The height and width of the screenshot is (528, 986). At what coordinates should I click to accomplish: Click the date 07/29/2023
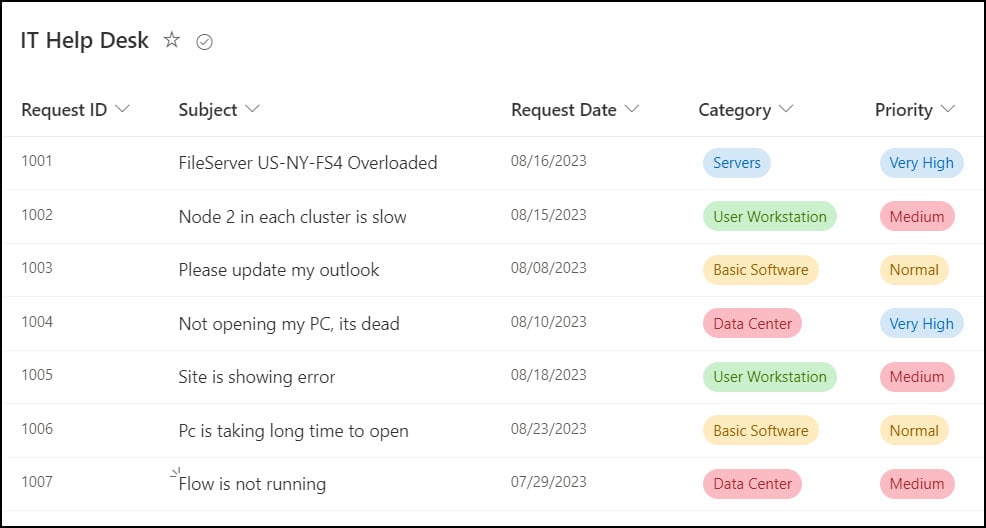[x=548, y=482]
